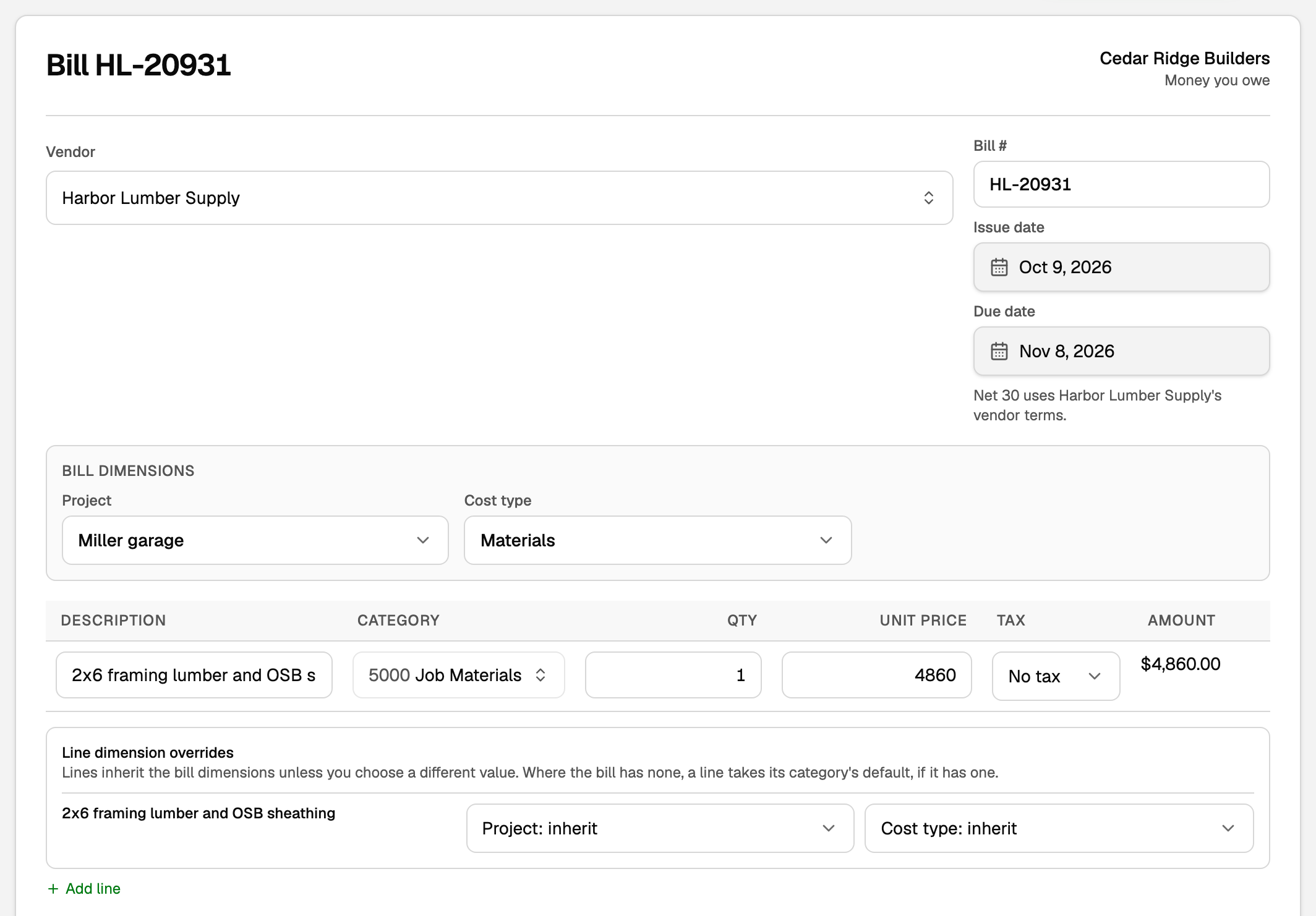The height and width of the screenshot is (916, 1316).
Task: Click the $4,860.00 amount value
Action: click(1180, 664)
